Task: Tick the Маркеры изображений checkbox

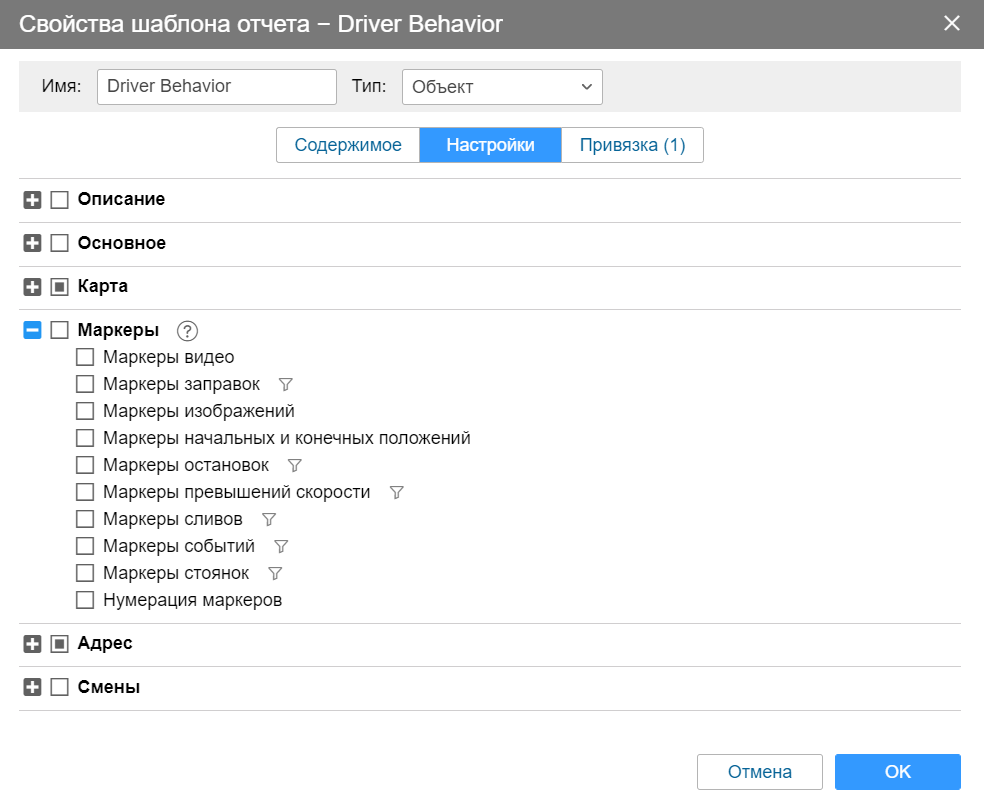Action: (85, 411)
